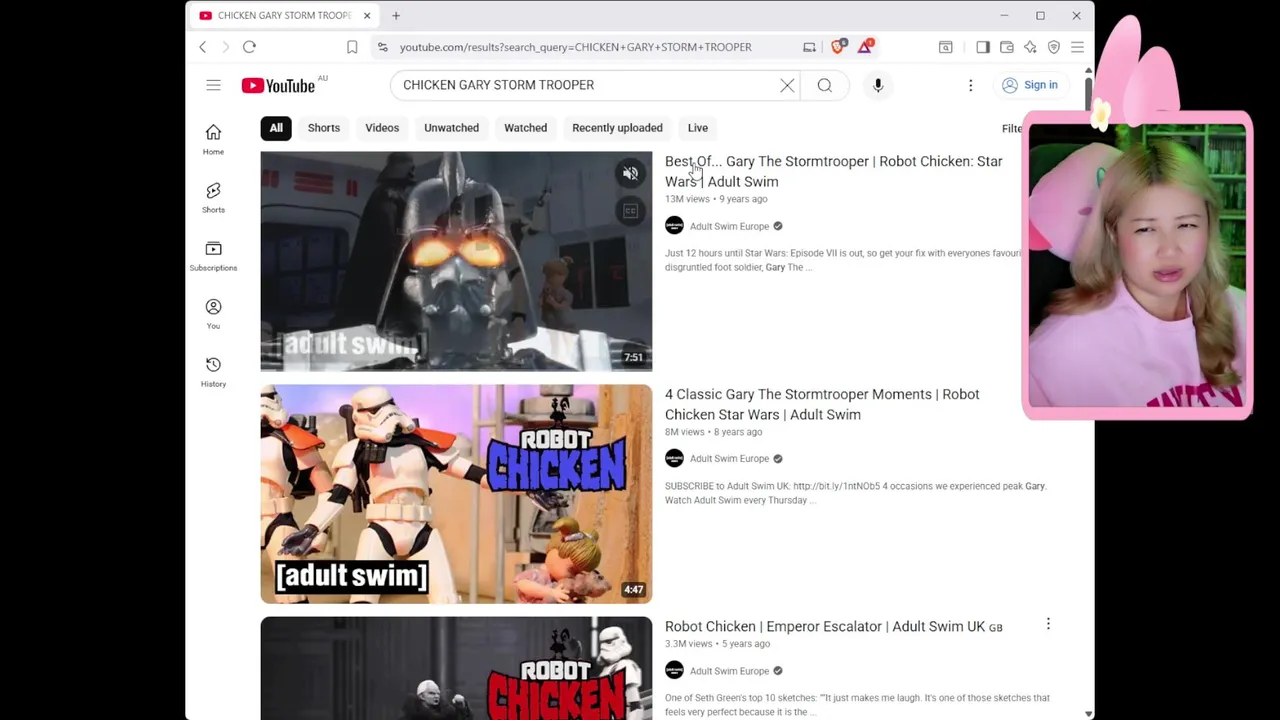Click '8M views · 8 years ago' text

[x=713, y=432]
